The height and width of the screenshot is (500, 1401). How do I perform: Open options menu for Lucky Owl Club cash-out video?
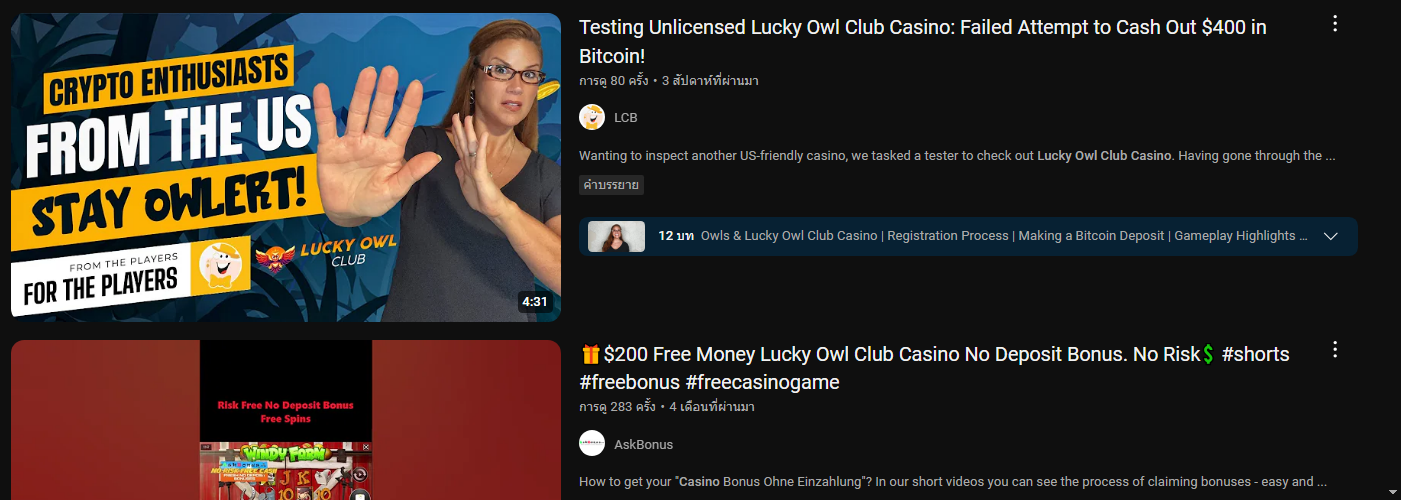[x=1334, y=24]
